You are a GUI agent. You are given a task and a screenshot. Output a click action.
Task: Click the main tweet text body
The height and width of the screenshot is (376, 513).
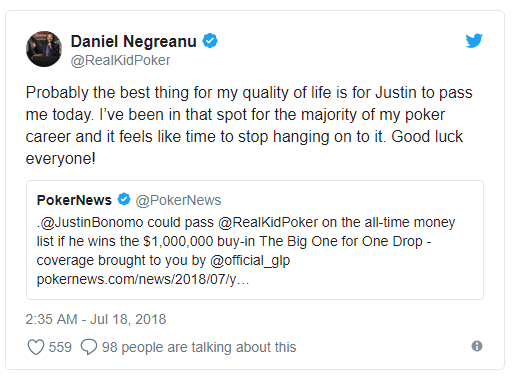[249, 125]
